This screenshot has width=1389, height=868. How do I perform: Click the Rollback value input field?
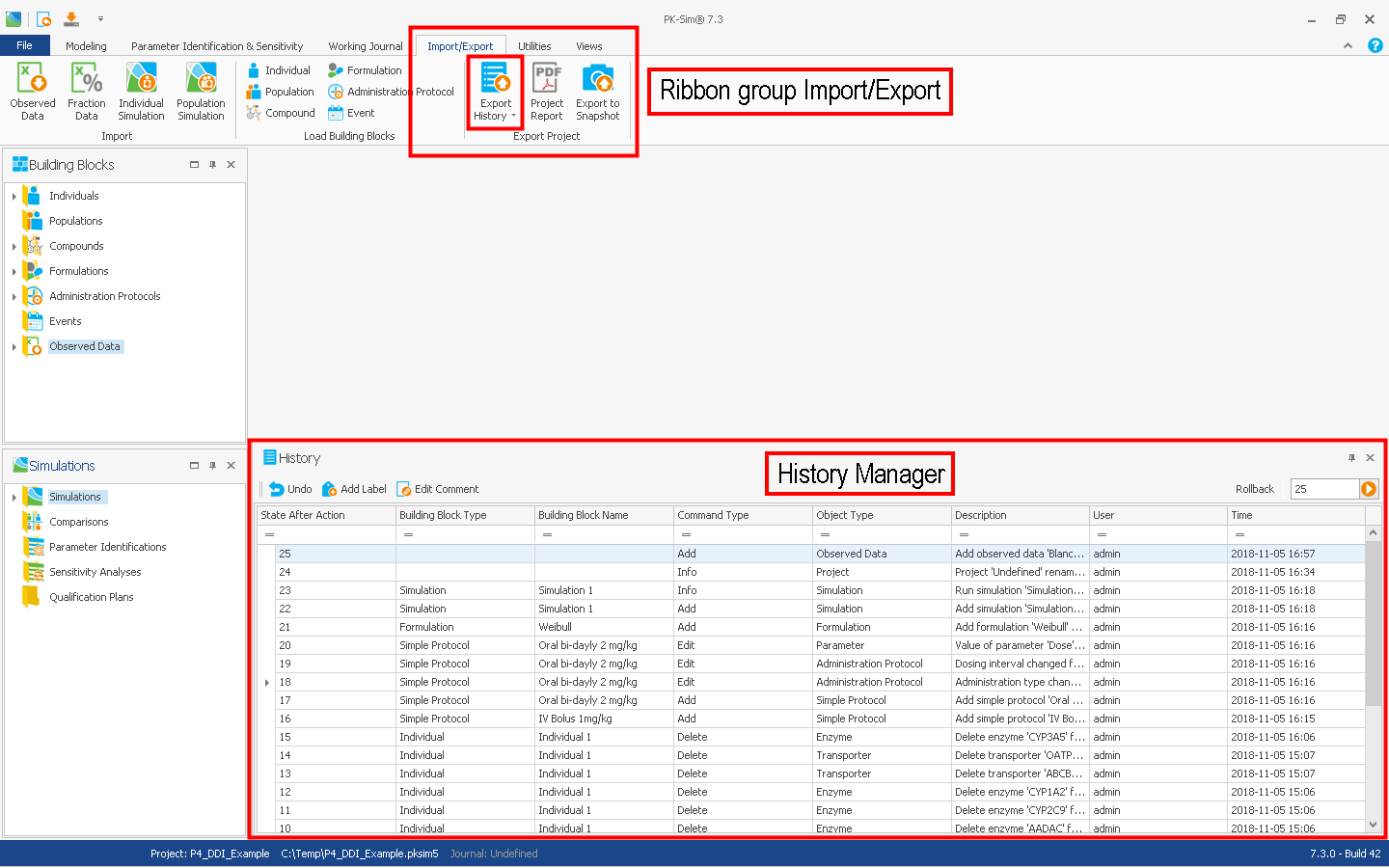point(1325,489)
